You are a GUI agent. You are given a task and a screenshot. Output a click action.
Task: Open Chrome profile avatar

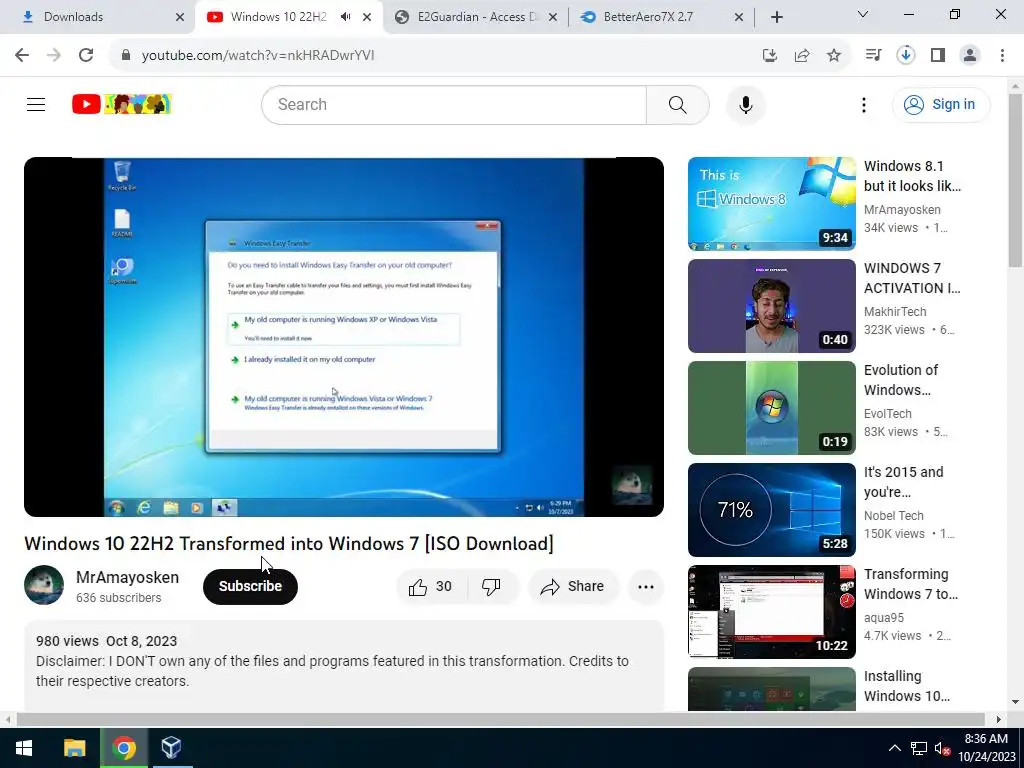(x=970, y=56)
